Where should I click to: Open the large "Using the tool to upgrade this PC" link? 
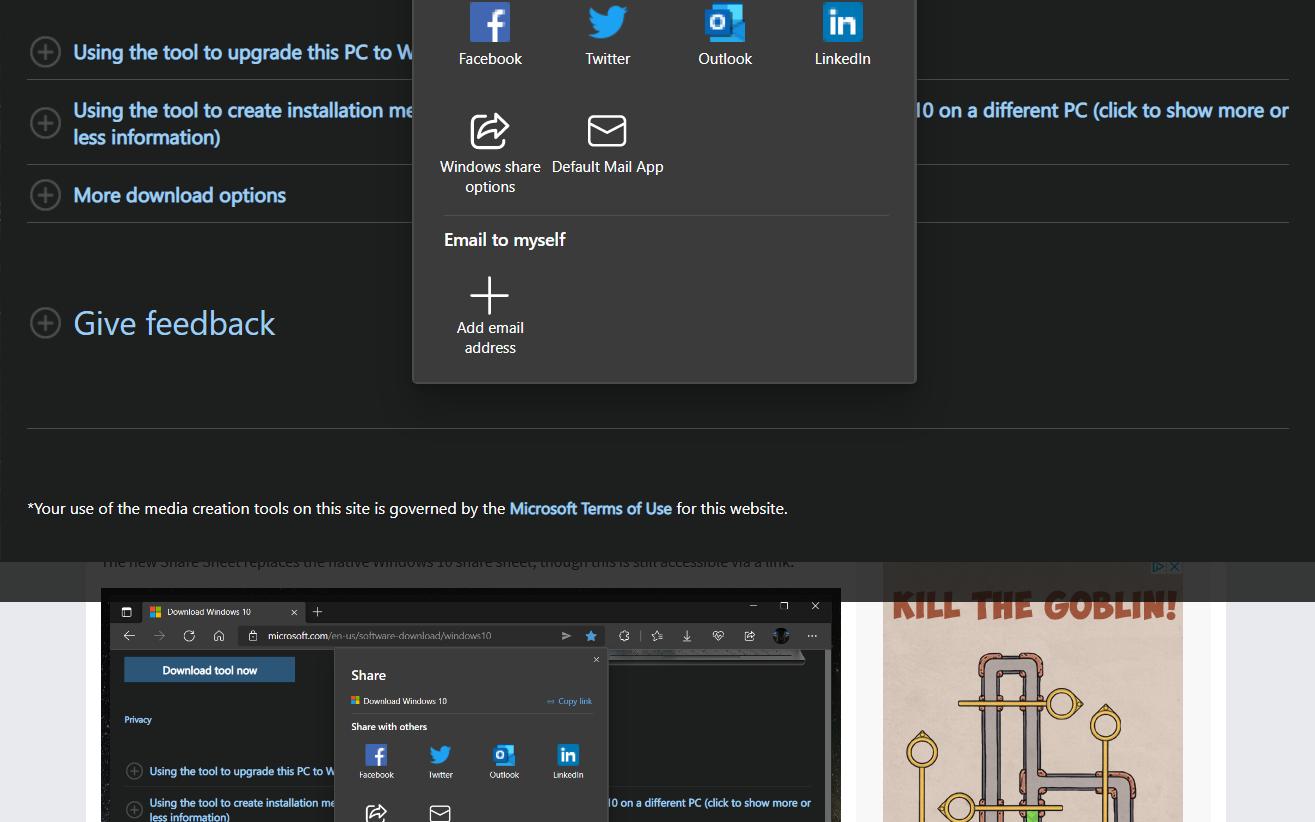pyautogui.click(x=243, y=52)
